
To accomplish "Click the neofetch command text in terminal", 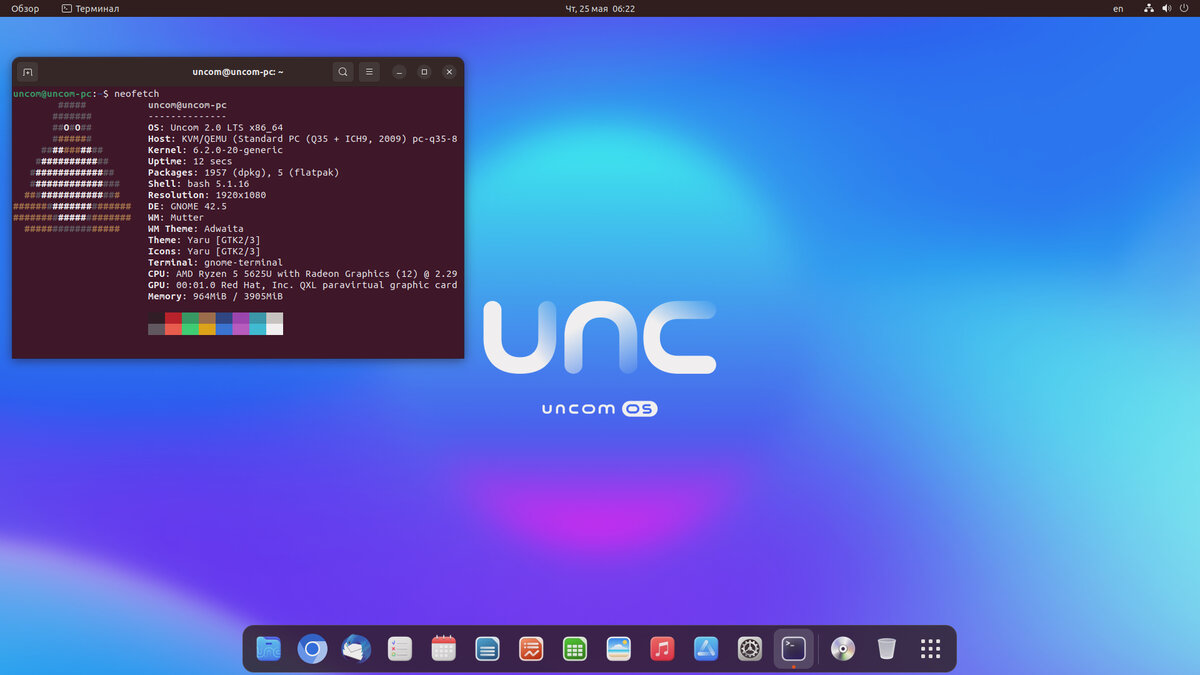I will click(x=137, y=94).
